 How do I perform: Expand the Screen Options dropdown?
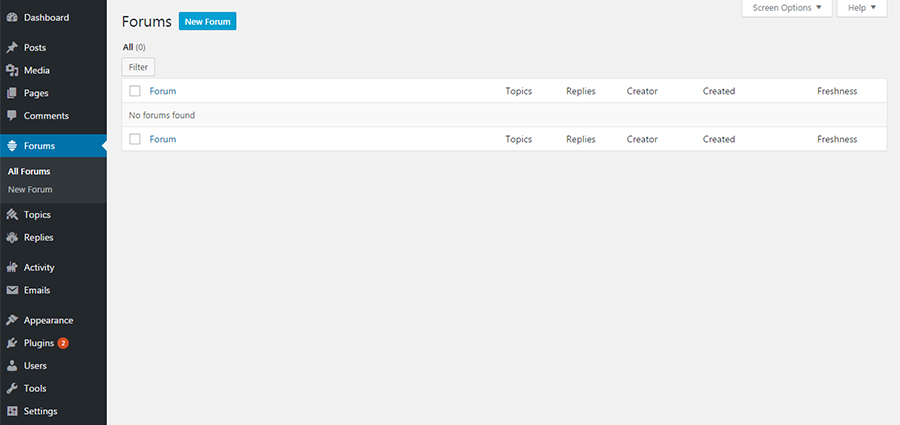pos(787,8)
